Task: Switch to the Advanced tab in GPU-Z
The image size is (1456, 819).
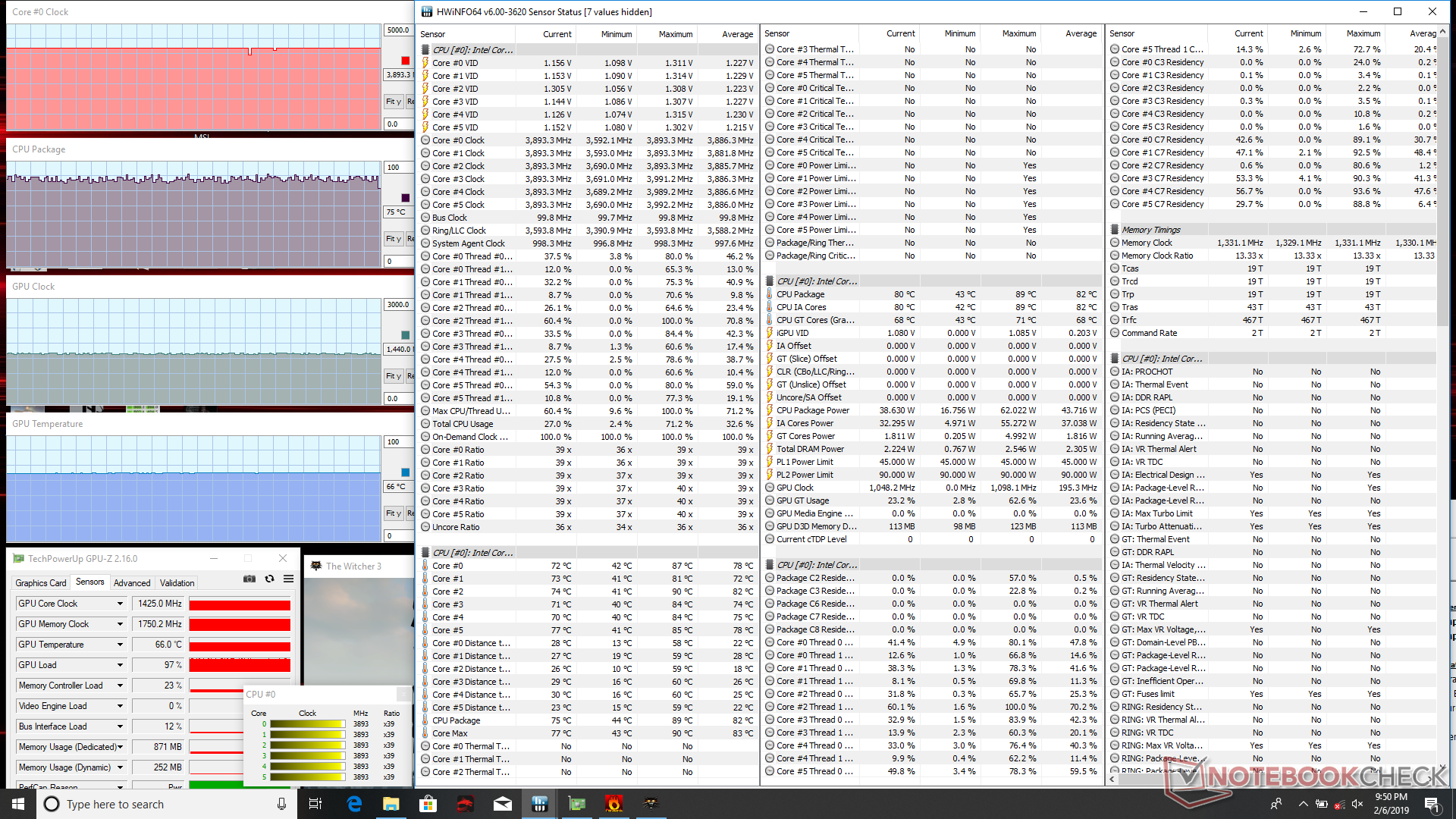Action: tap(132, 583)
